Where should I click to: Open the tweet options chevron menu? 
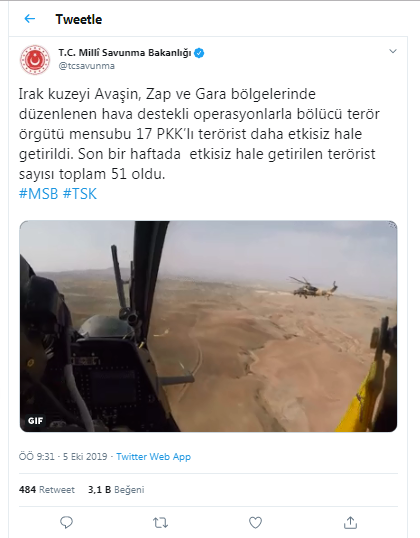[x=393, y=51]
